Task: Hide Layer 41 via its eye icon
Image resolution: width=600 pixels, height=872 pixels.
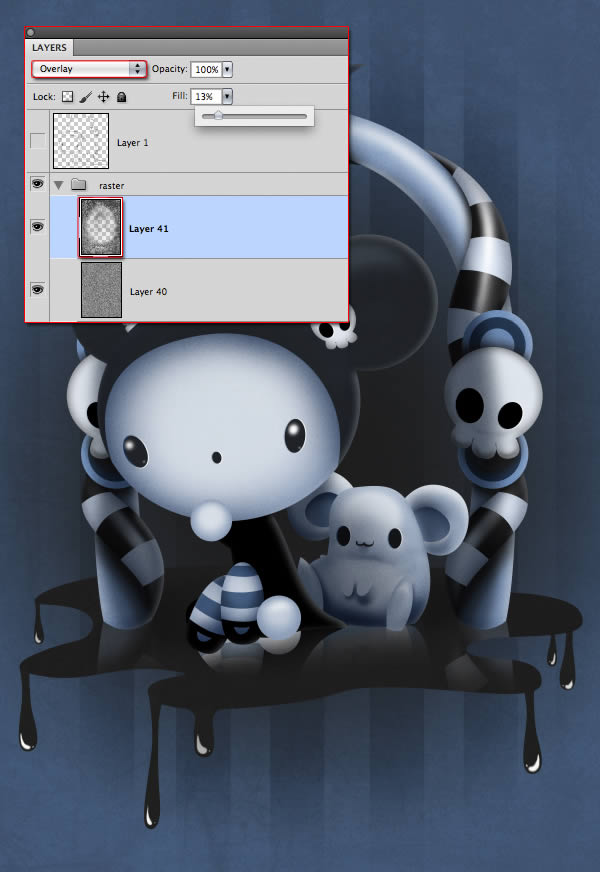Action: pyautogui.click(x=37, y=226)
